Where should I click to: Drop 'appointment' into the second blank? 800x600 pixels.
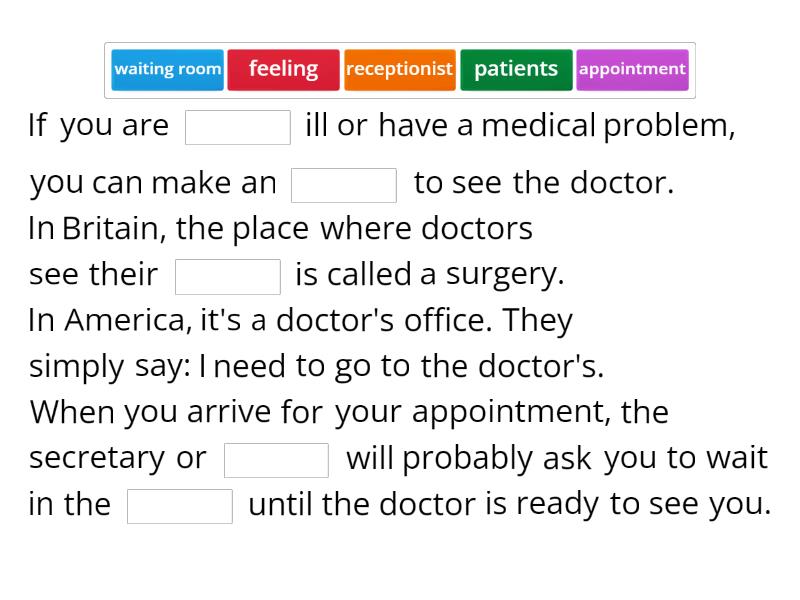click(345, 184)
